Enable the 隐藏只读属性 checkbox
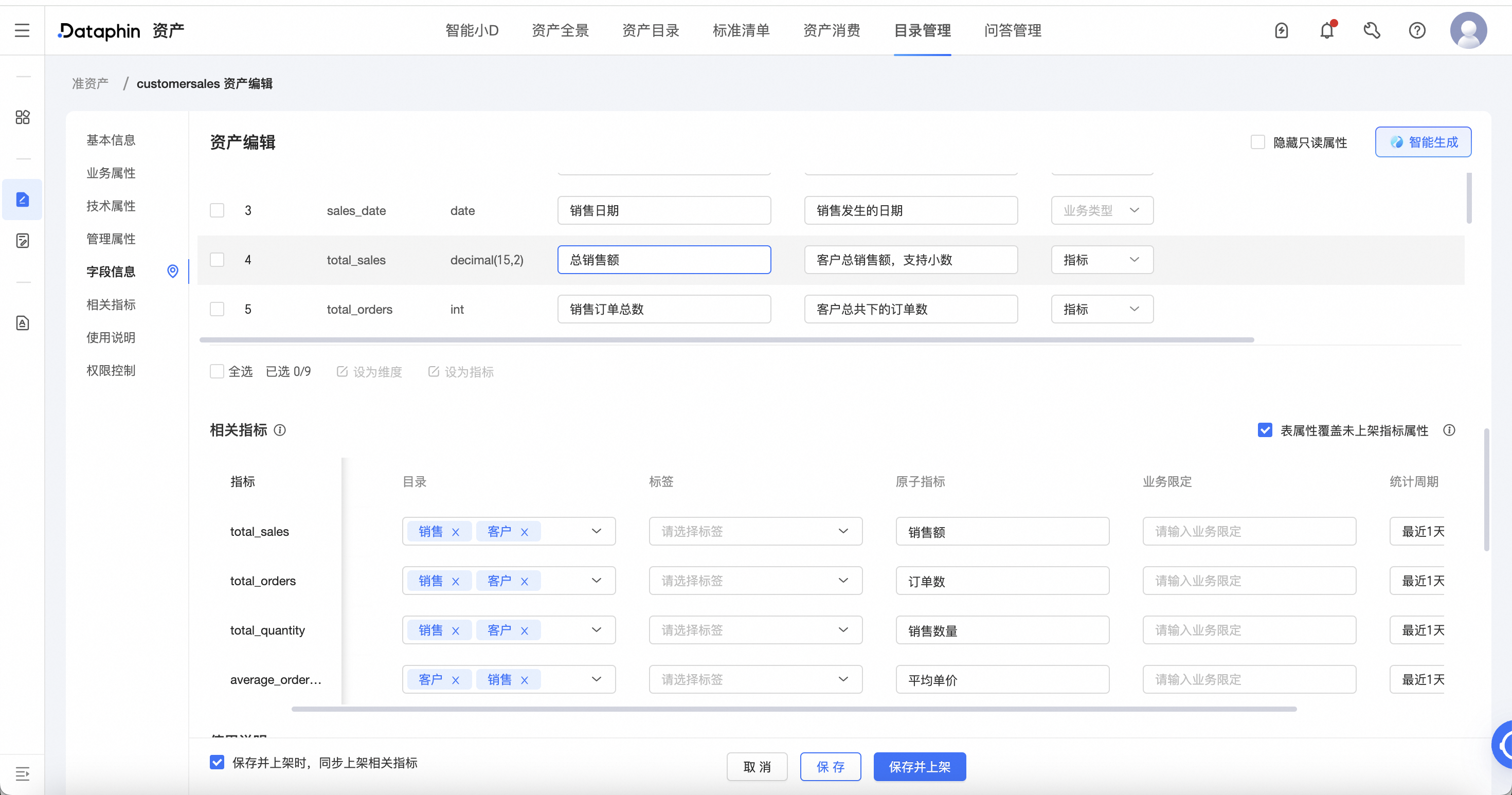1512x795 pixels. click(1257, 141)
